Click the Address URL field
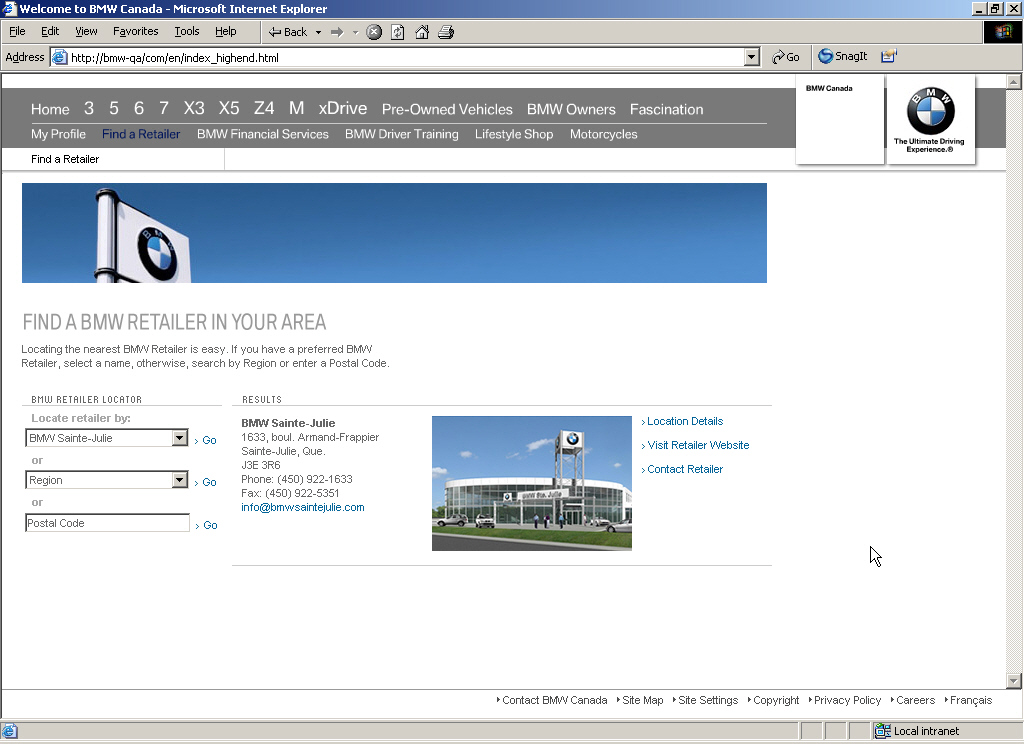 pos(405,57)
